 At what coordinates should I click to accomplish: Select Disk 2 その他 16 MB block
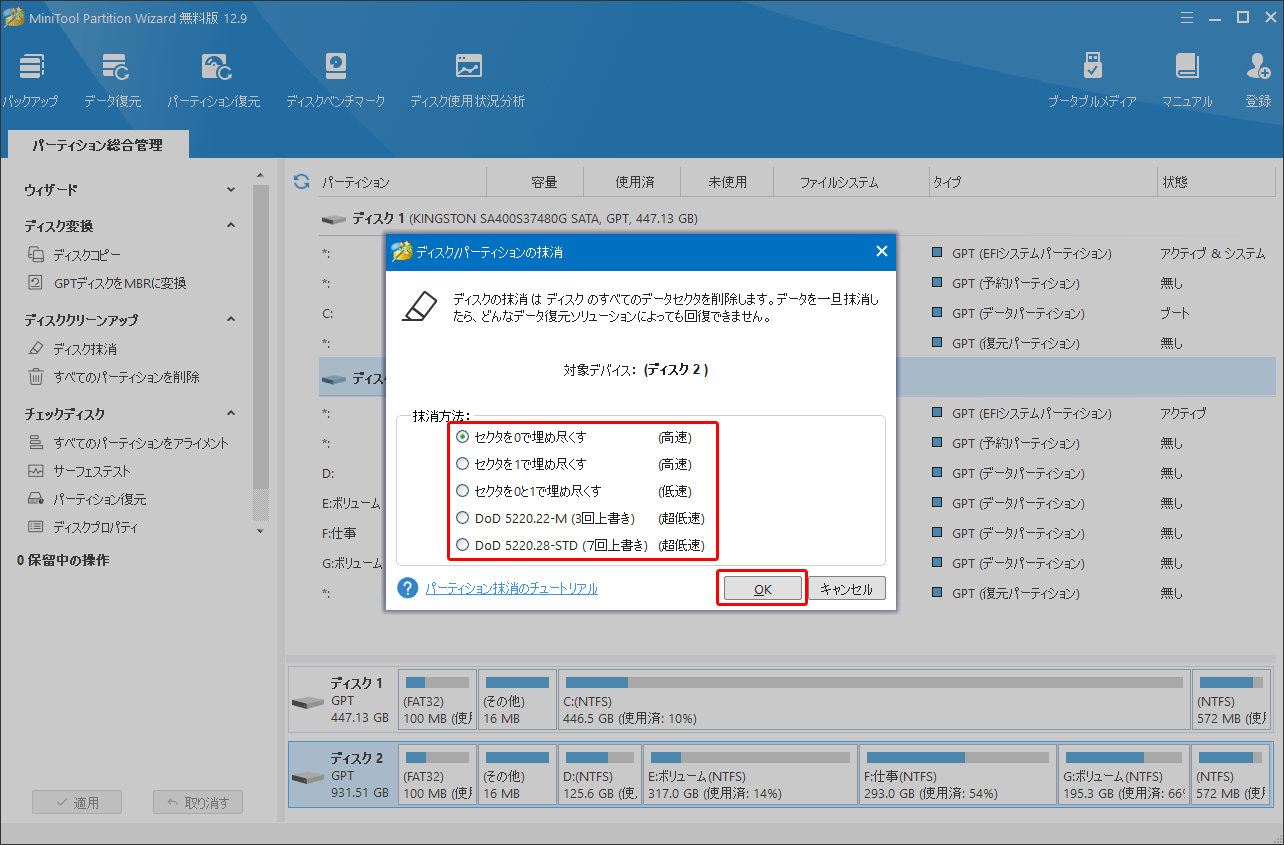[516, 775]
